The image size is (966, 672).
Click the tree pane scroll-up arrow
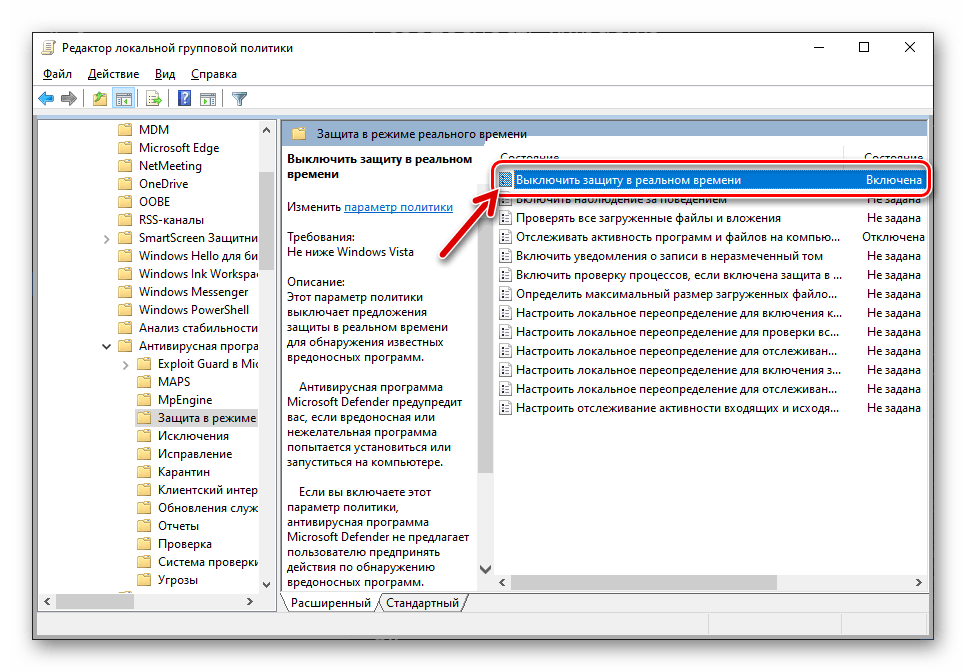(x=266, y=130)
